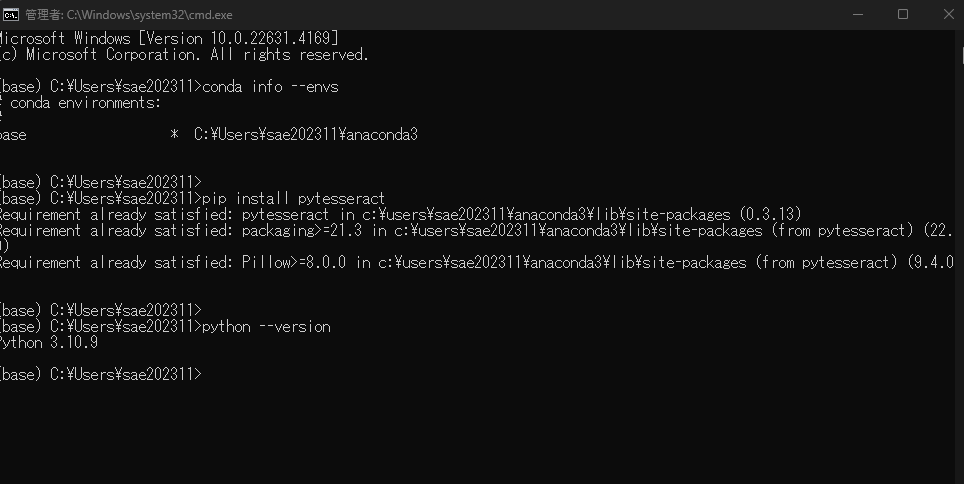Screen dimensions: 964x484
Task: Click the 'pip install pytesseract' command text
Action: click(293, 199)
